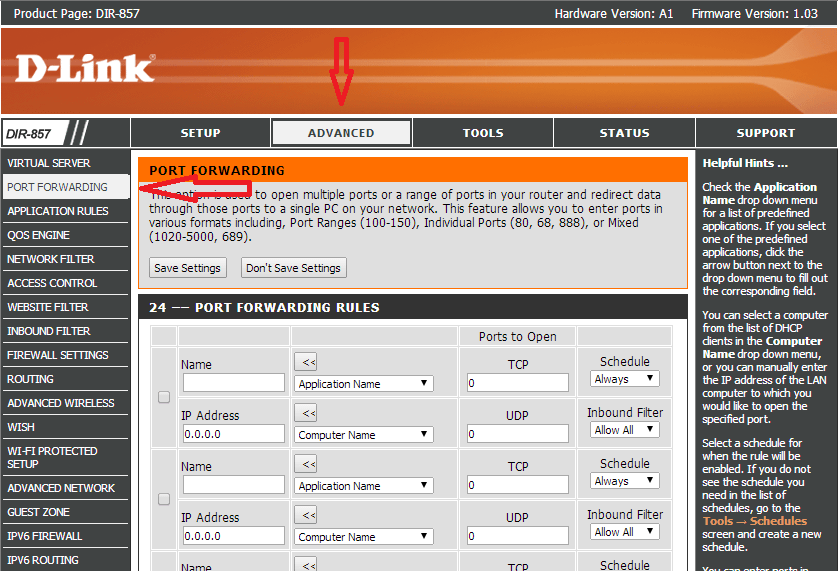The height and width of the screenshot is (571, 838).
Task: Go to the SUPPORT tab
Action: [766, 133]
